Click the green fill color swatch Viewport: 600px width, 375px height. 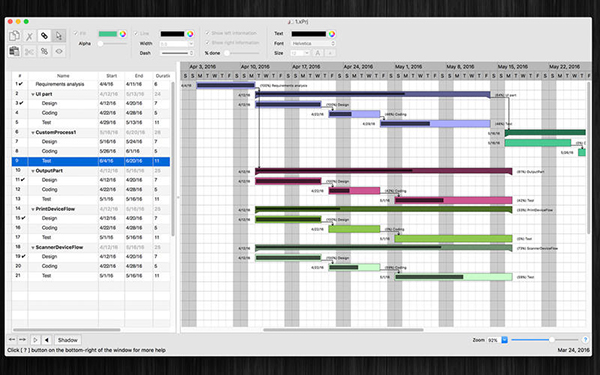108,34
